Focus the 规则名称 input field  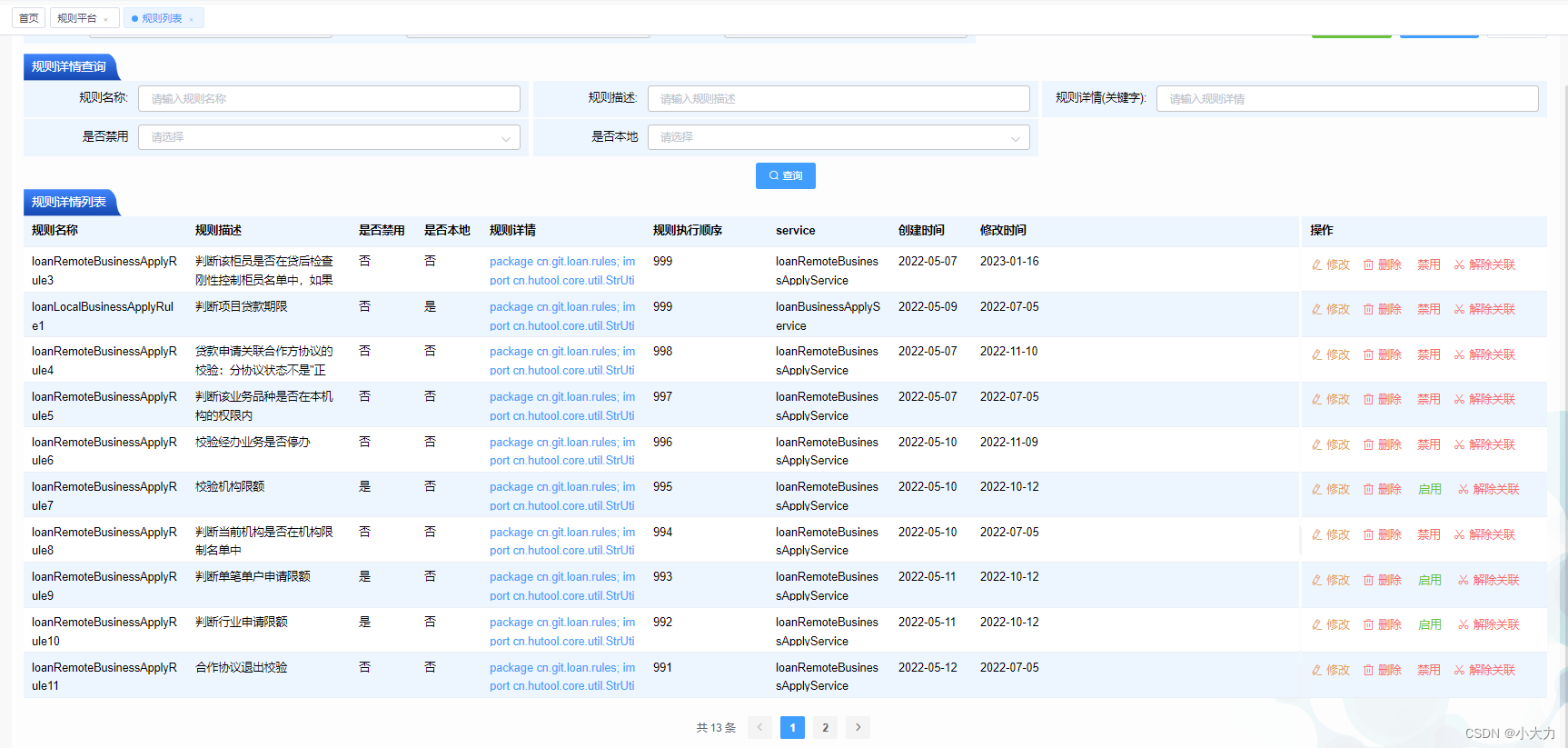coord(329,98)
